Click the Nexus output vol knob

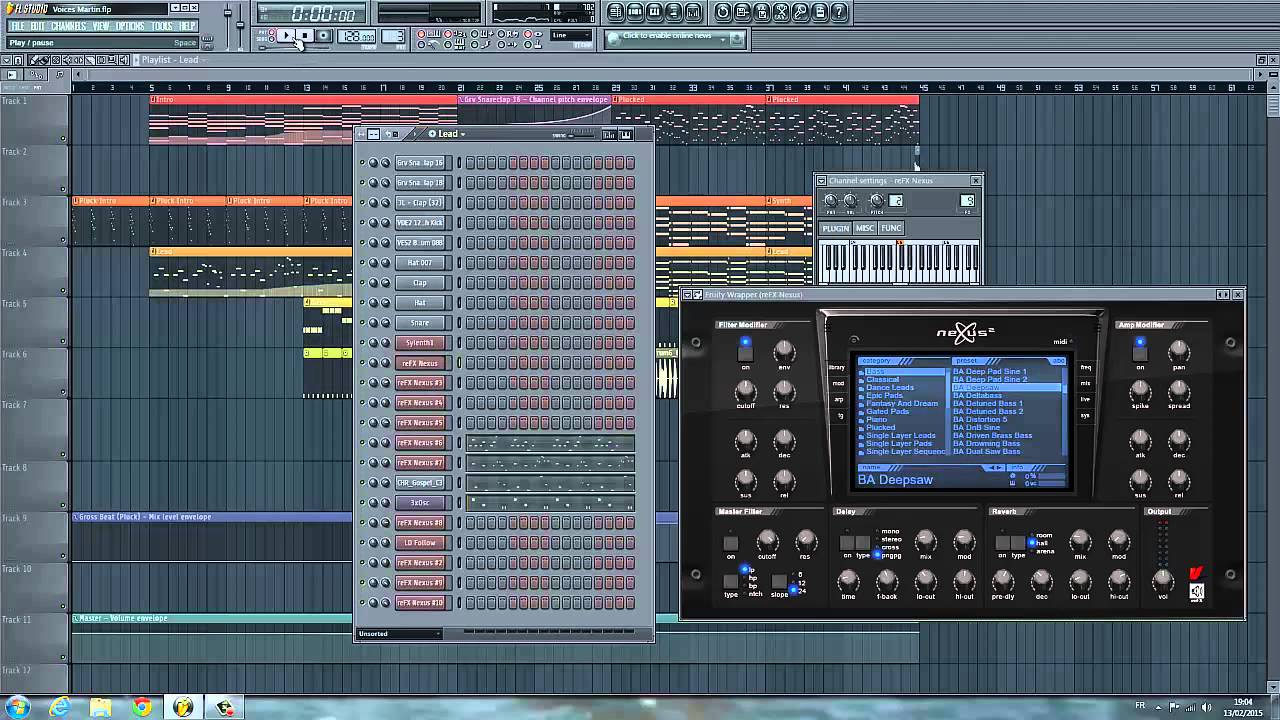tap(1163, 579)
